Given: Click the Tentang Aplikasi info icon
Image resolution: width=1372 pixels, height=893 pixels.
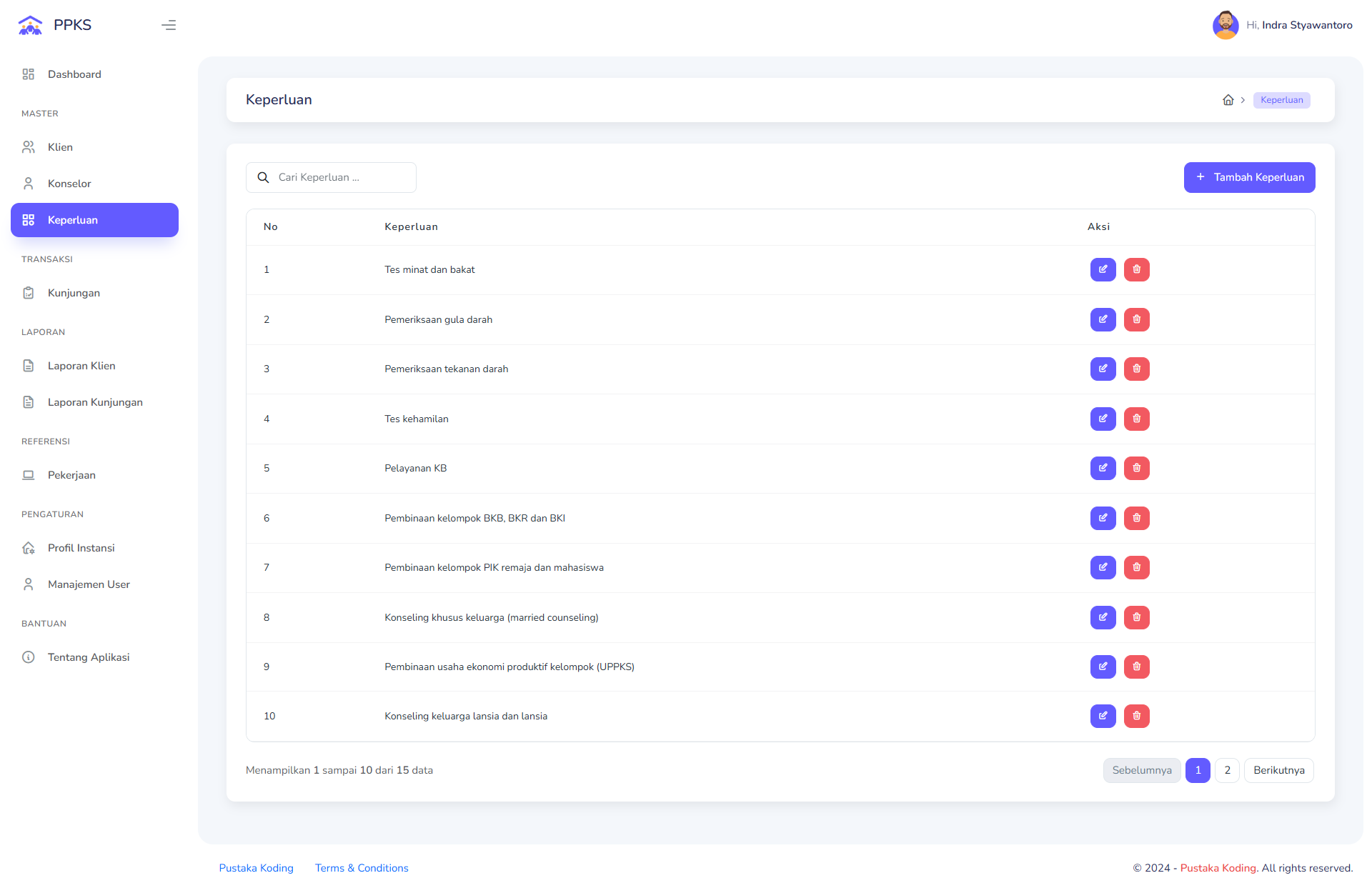Looking at the screenshot, I should pos(29,657).
